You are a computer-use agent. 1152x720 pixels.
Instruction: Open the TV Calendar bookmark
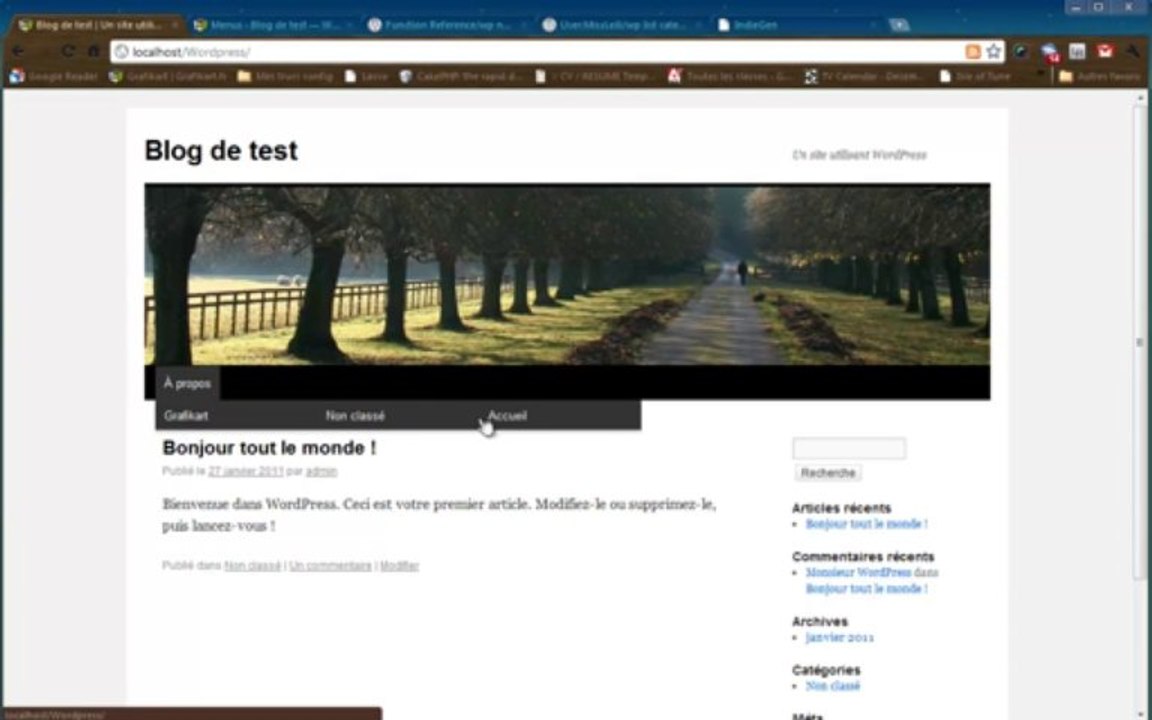864,76
